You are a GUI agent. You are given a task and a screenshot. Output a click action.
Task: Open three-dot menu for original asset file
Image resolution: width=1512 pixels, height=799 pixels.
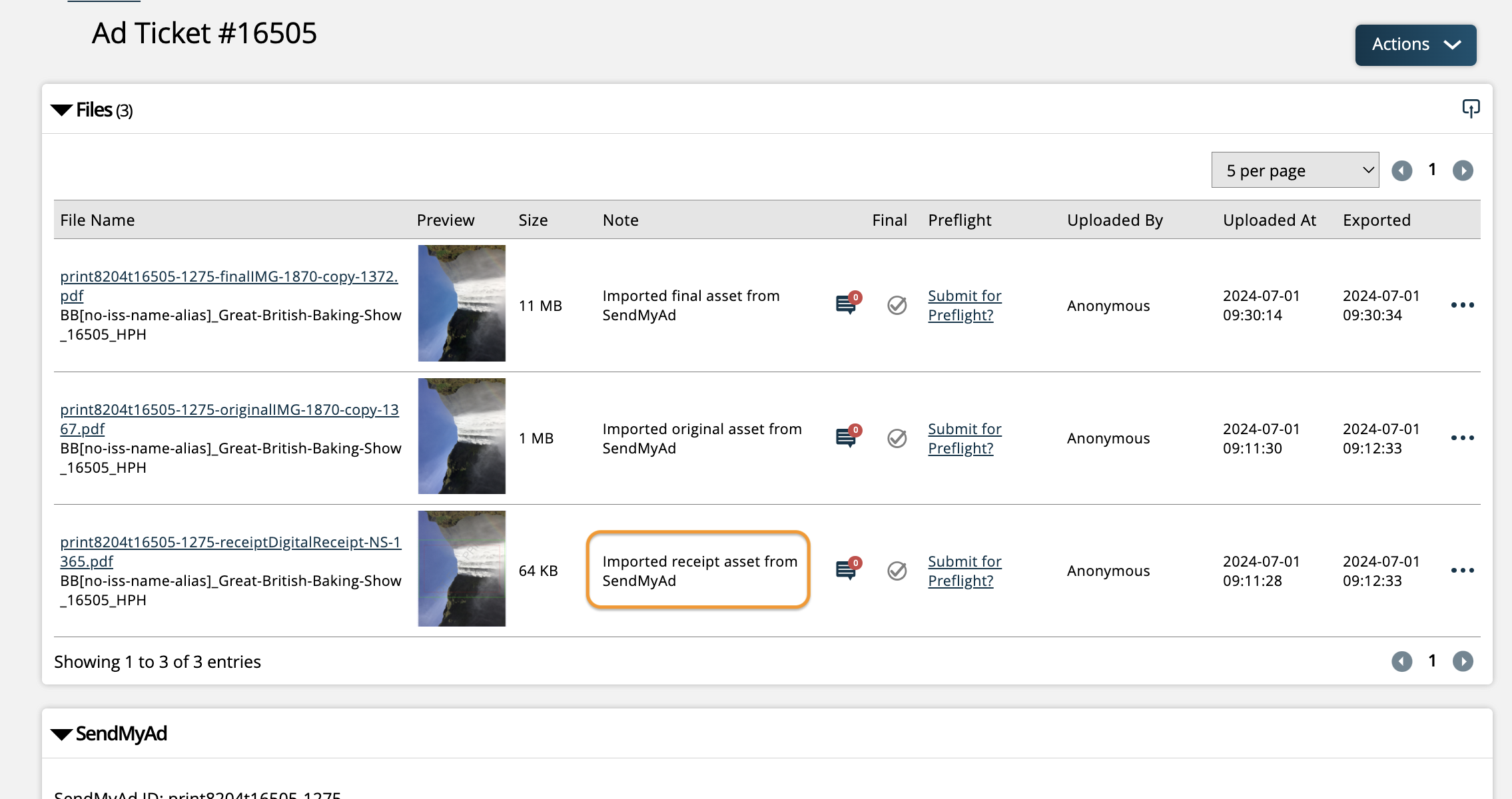[1462, 438]
